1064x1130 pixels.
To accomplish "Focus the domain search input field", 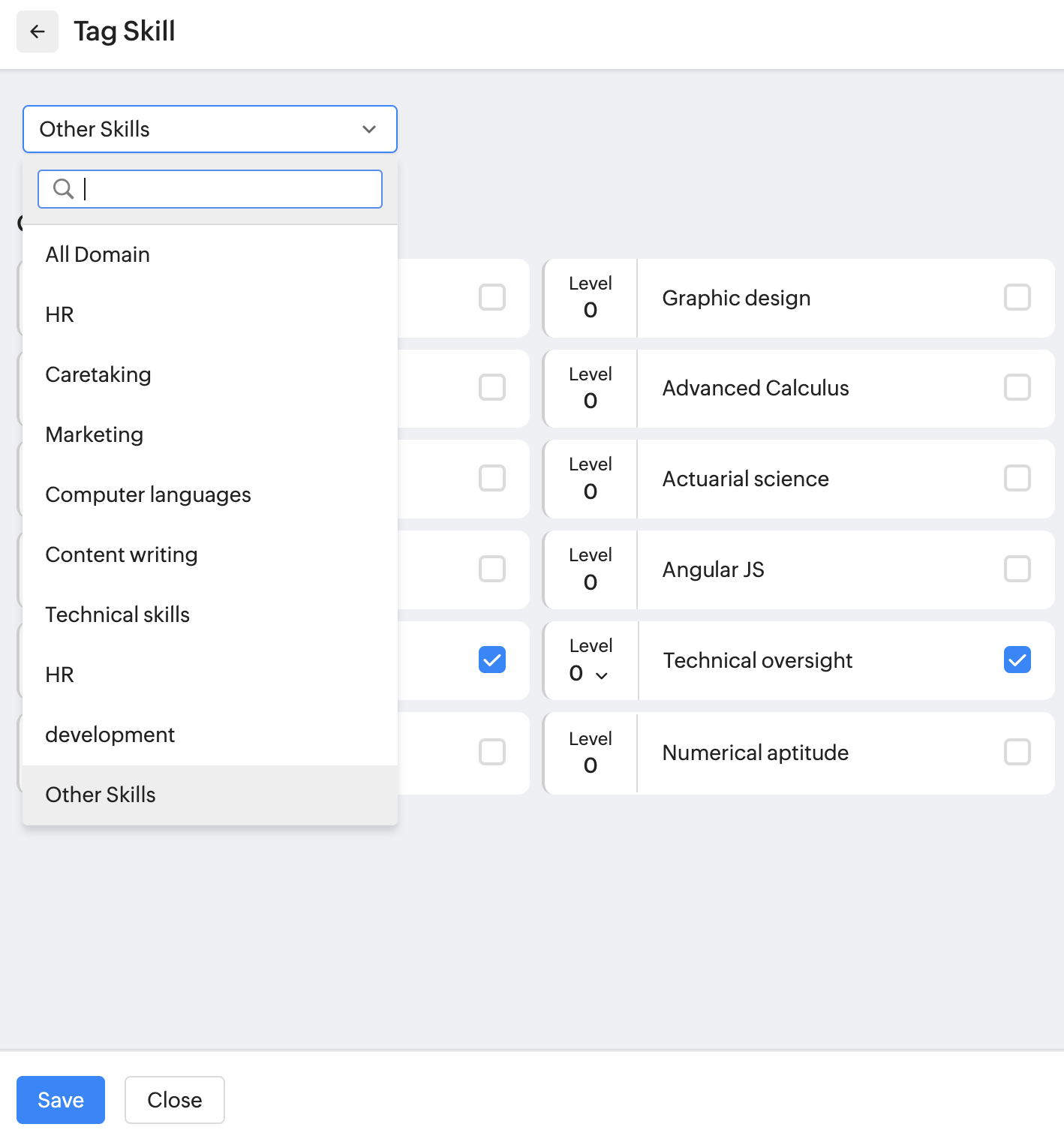I will point(225,189).
